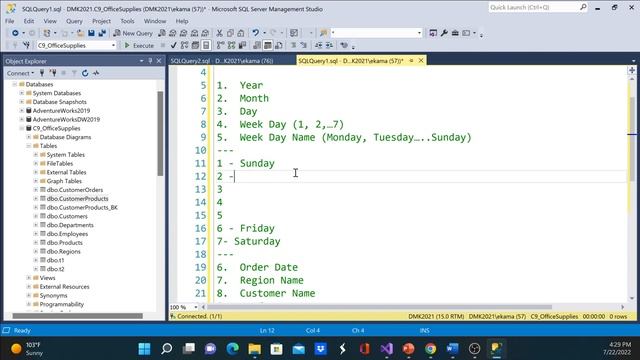The image size is (640, 360).
Task: Expand the AdventureWorks2019 database node
Action: point(22,111)
